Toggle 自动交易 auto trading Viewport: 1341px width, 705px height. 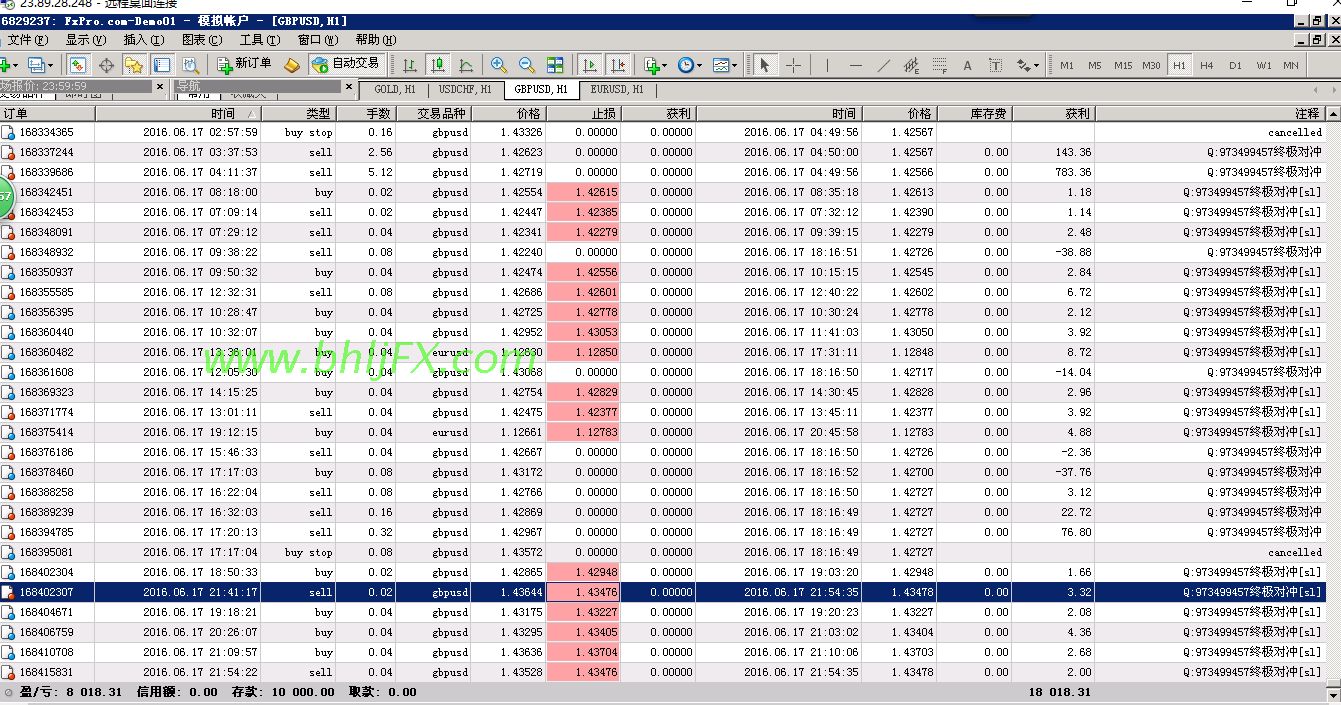tap(346, 65)
